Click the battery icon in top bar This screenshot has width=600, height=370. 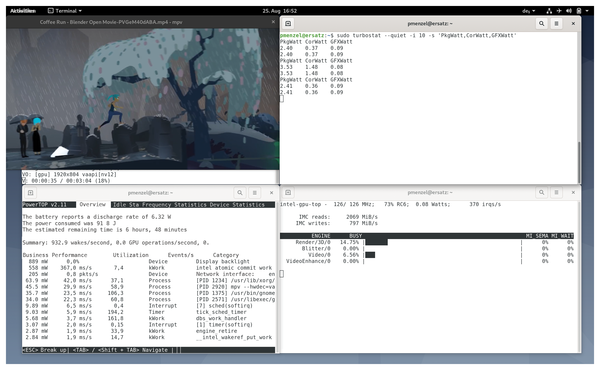(579, 11)
